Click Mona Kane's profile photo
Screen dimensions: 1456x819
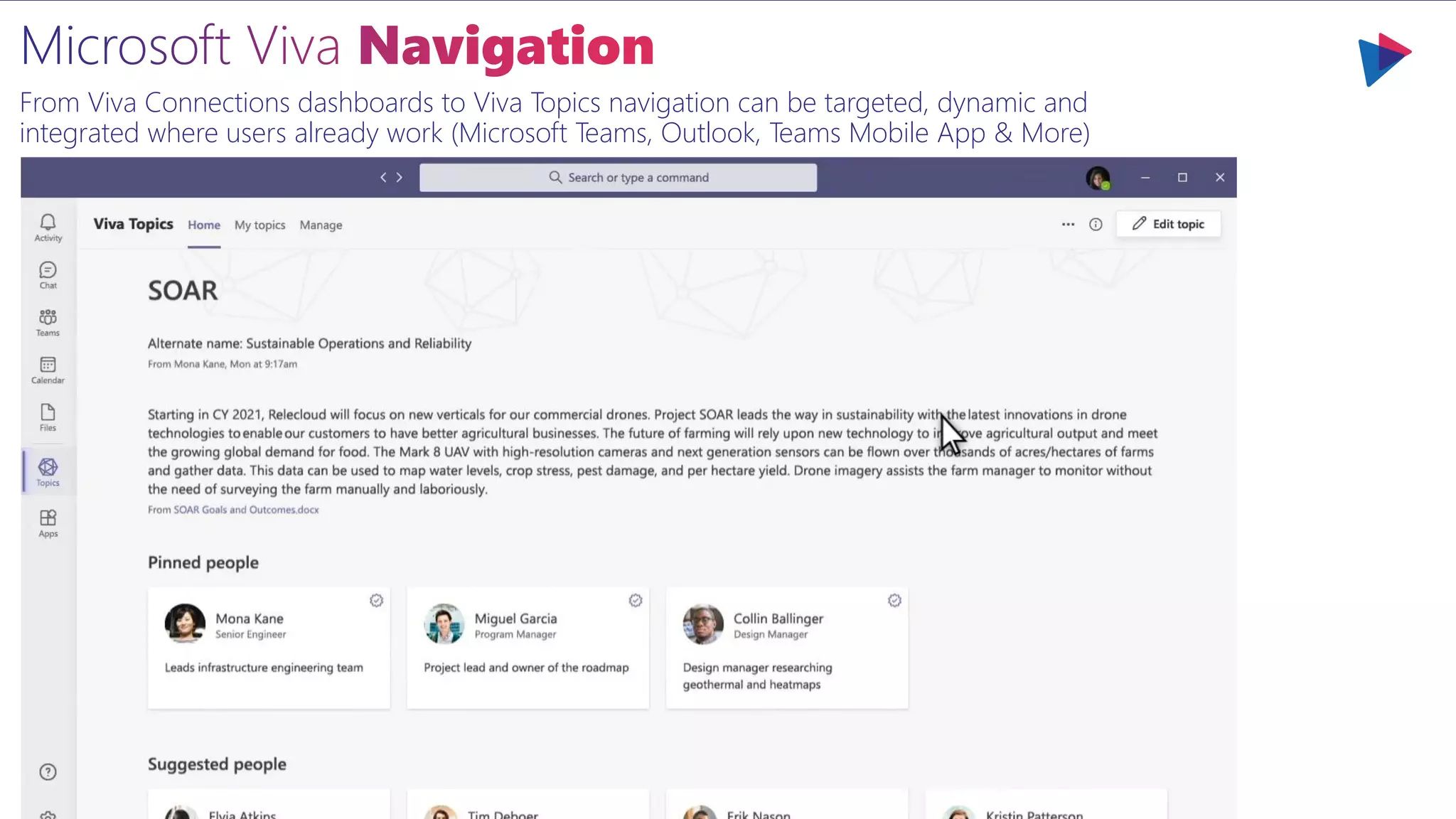185,623
